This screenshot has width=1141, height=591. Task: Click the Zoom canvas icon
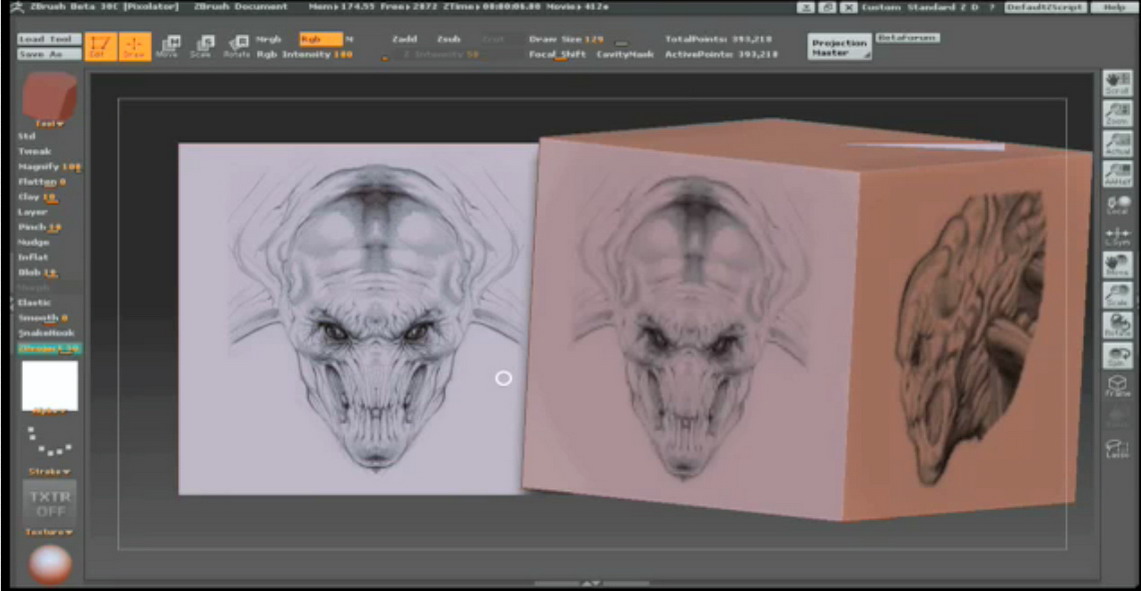(x=1117, y=114)
